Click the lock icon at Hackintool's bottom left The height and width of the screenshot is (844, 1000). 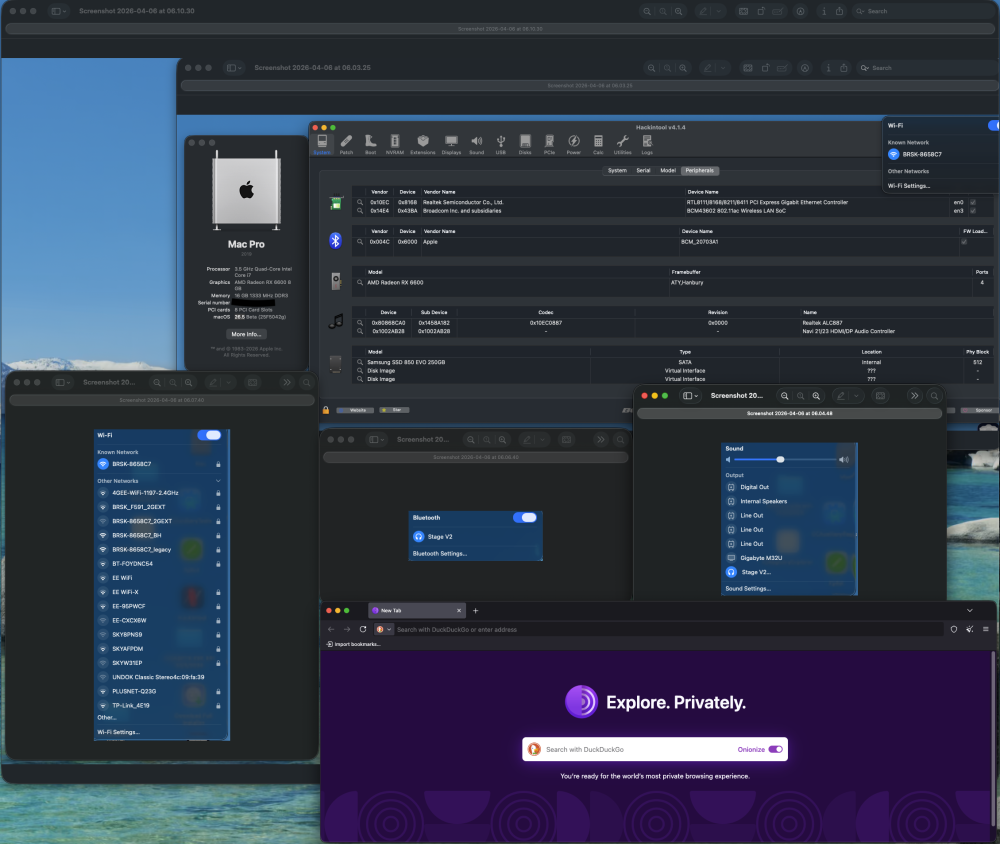(x=326, y=410)
